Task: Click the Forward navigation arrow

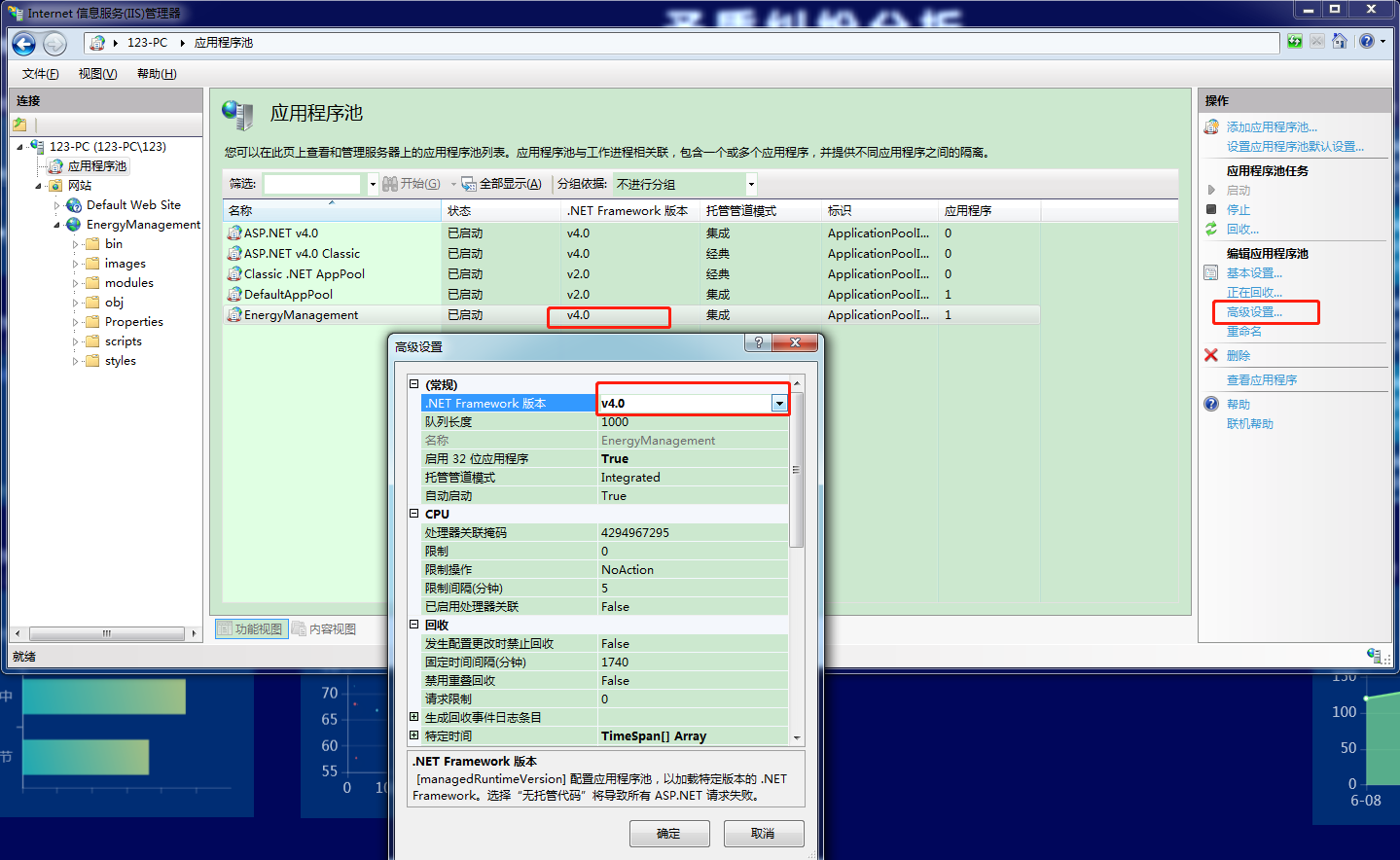Action: click(54, 43)
